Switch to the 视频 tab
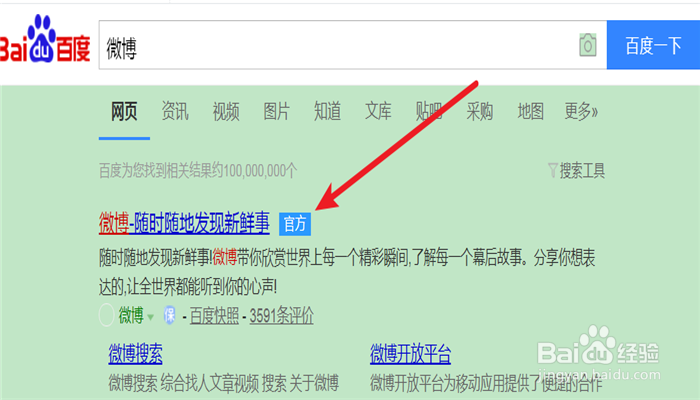Viewport: 700px width, 400px height. click(226, 111)
